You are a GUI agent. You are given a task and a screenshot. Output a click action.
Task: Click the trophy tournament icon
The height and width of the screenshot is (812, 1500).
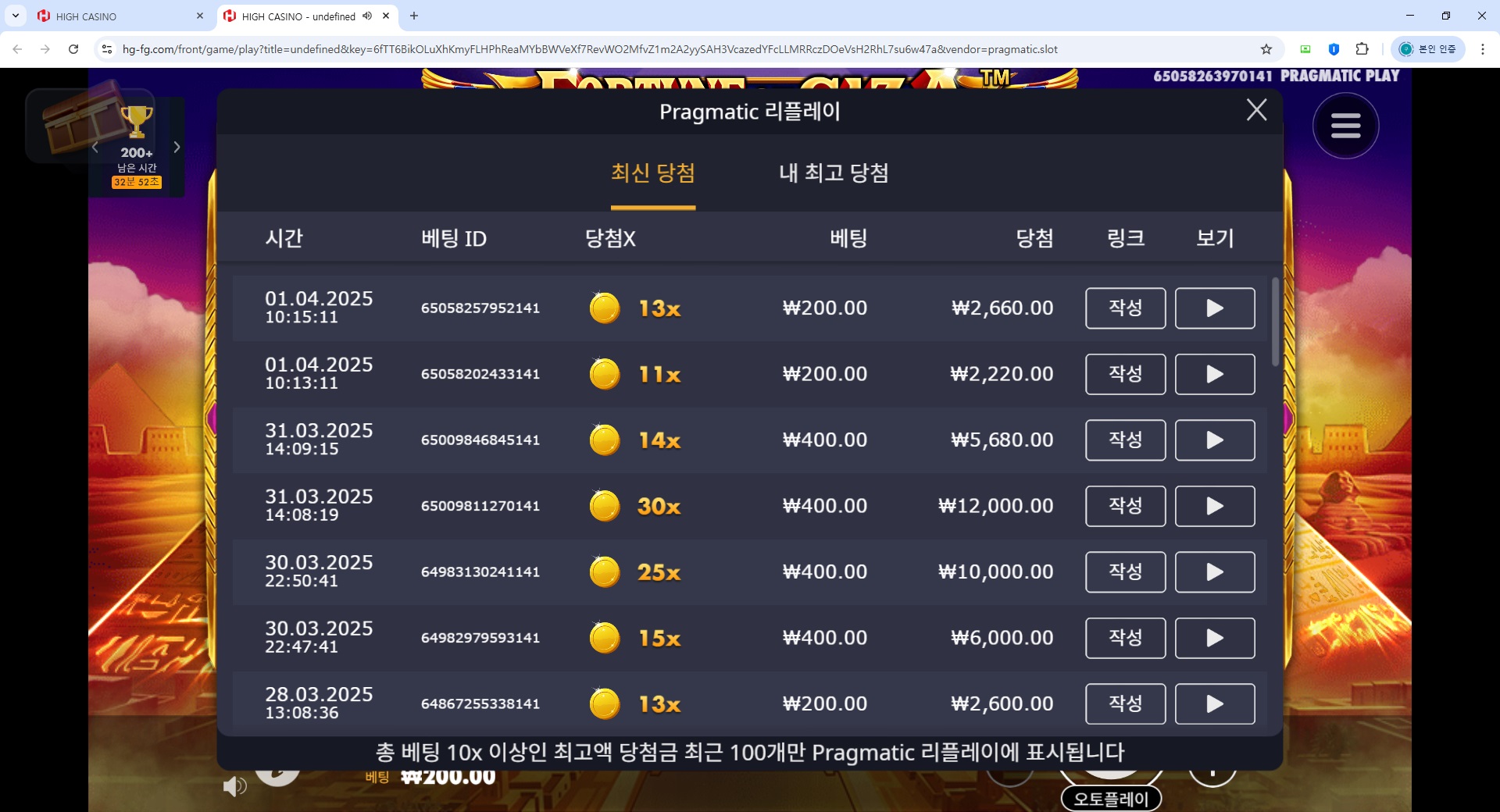coord(137,122)
